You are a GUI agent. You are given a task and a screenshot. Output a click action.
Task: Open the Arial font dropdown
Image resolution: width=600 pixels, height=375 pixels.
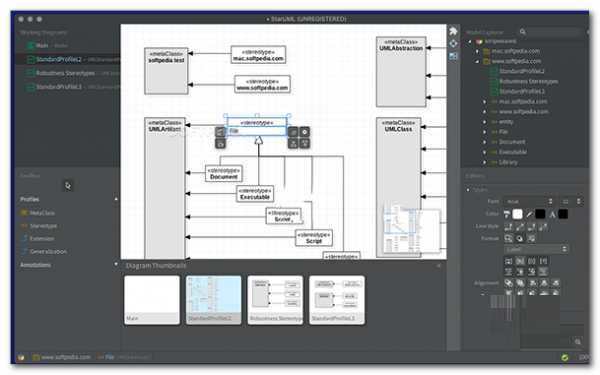[x=529, y=201]
